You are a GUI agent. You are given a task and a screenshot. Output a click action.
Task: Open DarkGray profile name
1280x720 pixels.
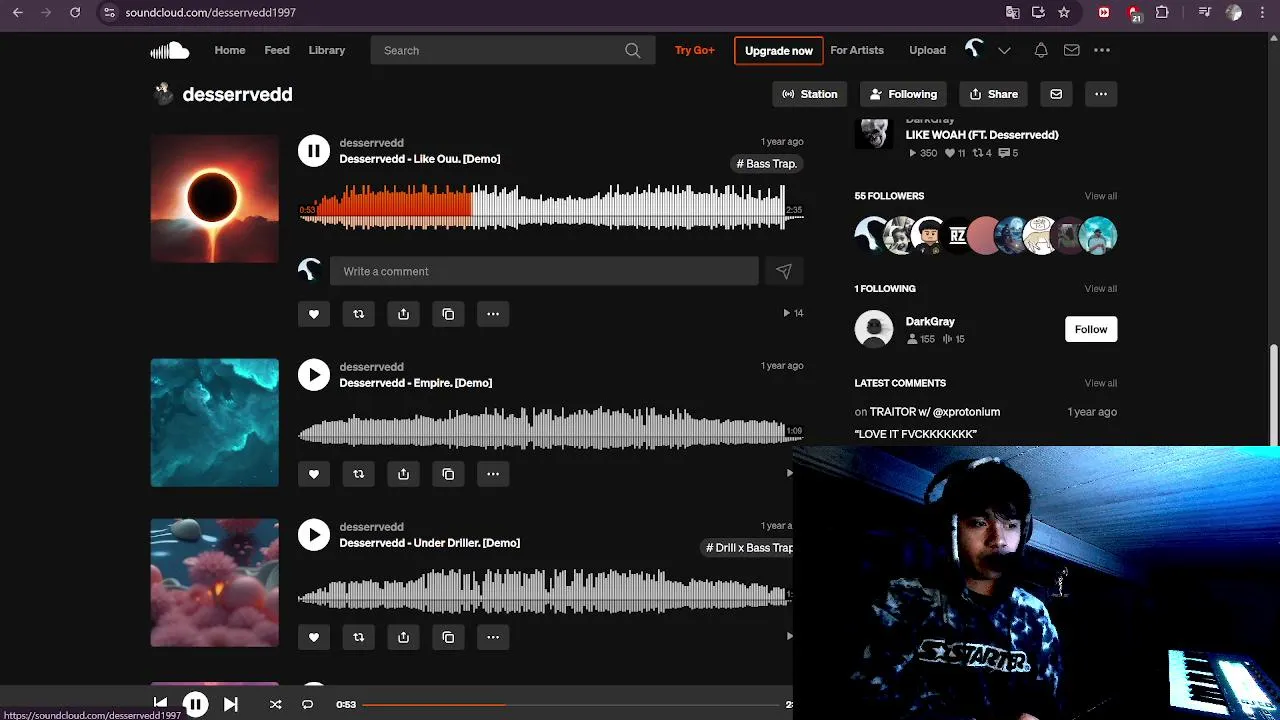point(930,321)
